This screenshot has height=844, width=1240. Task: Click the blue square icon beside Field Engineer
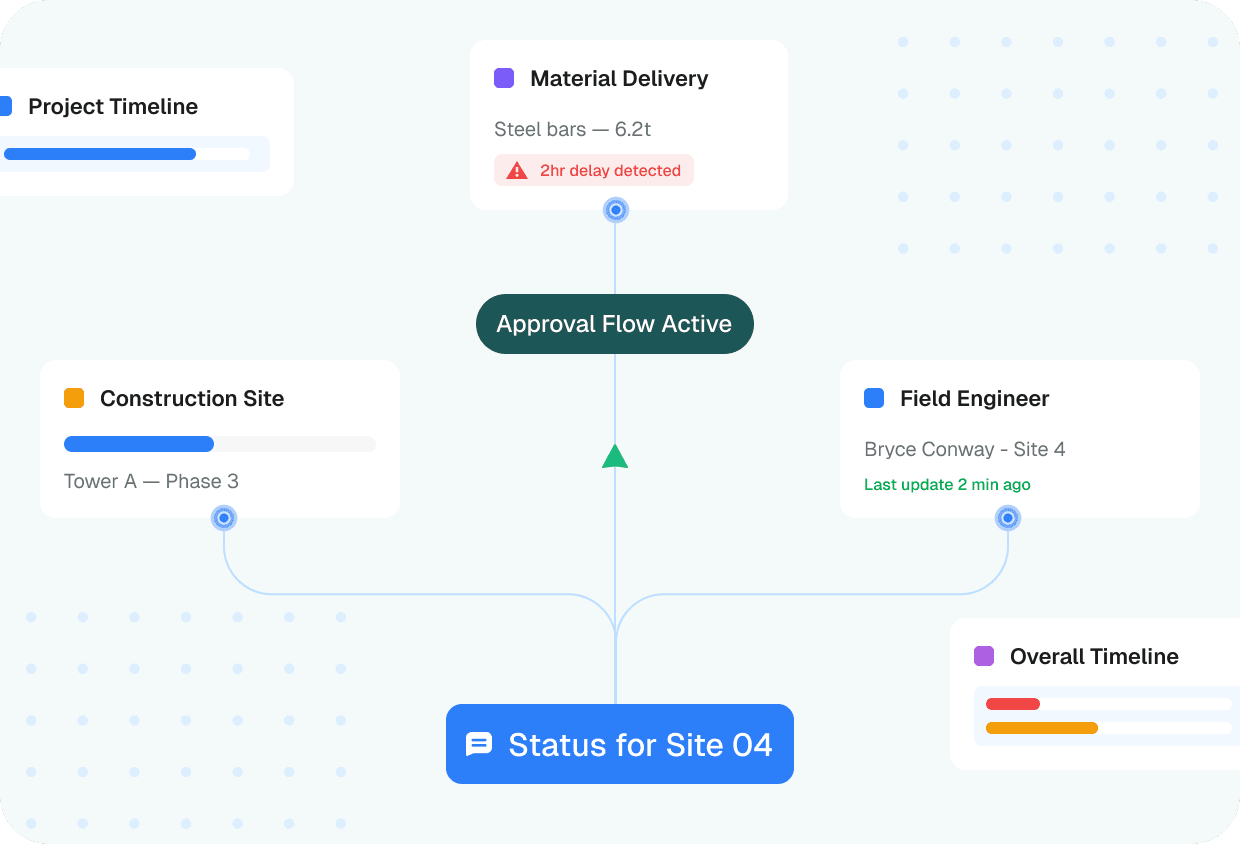[874, 398]
